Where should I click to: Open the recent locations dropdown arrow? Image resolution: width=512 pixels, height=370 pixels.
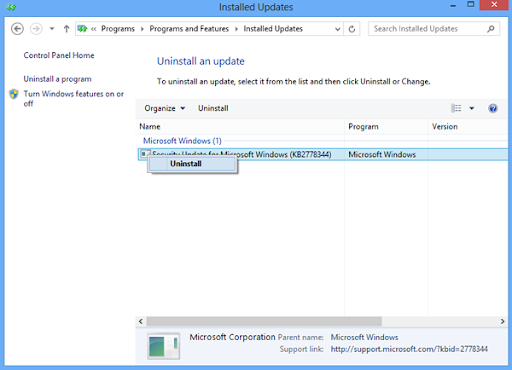[x=52, y=29]
